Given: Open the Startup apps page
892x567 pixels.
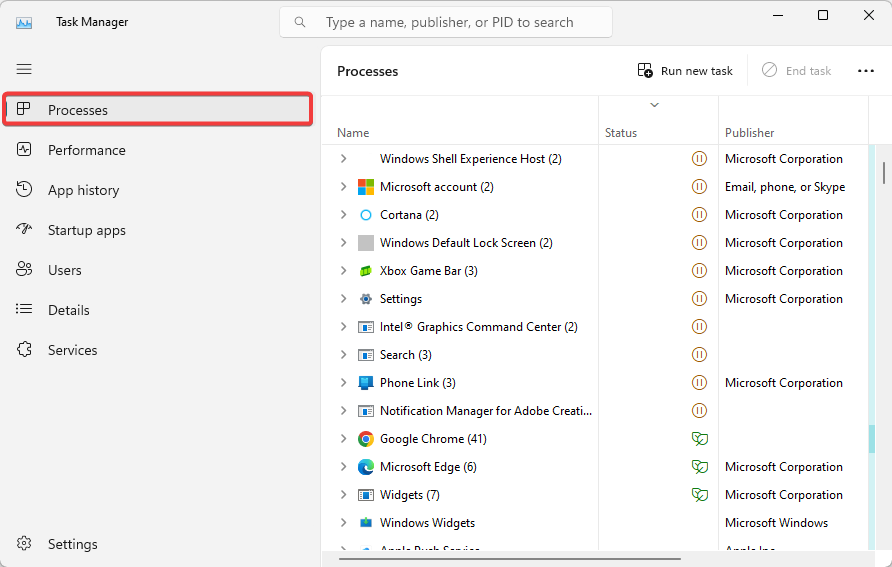Looking at the screenshot, I should [x=86, y=230].
